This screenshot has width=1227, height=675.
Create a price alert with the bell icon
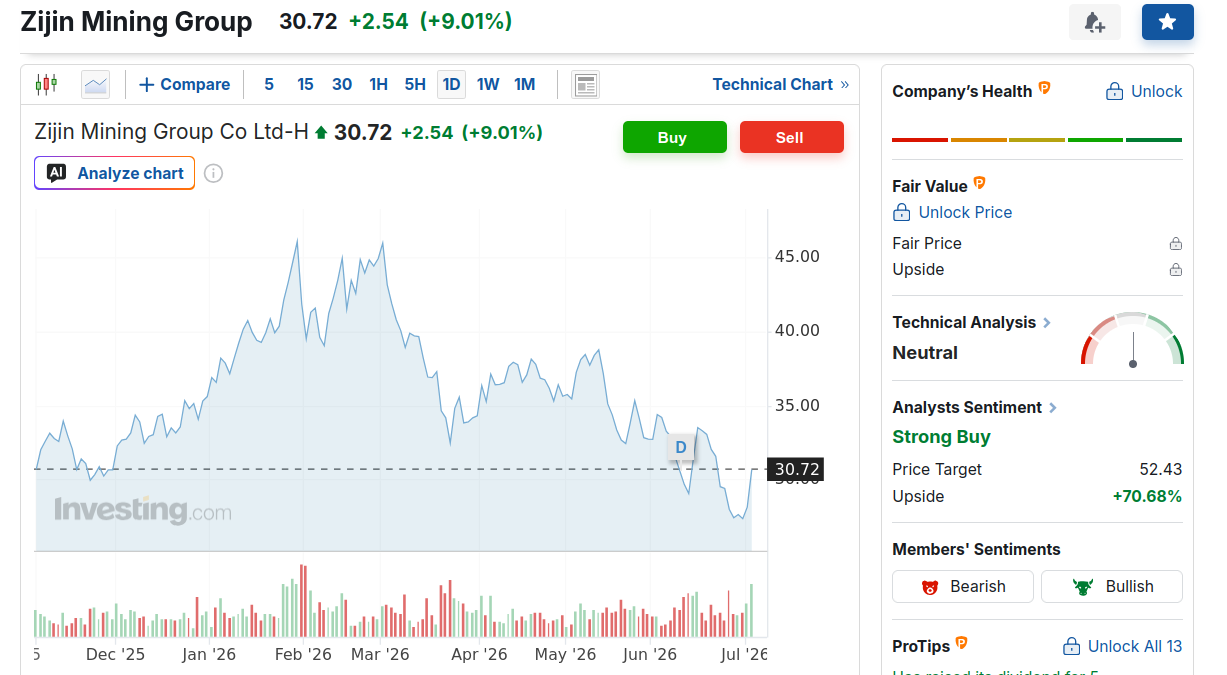click(1095, 22)
